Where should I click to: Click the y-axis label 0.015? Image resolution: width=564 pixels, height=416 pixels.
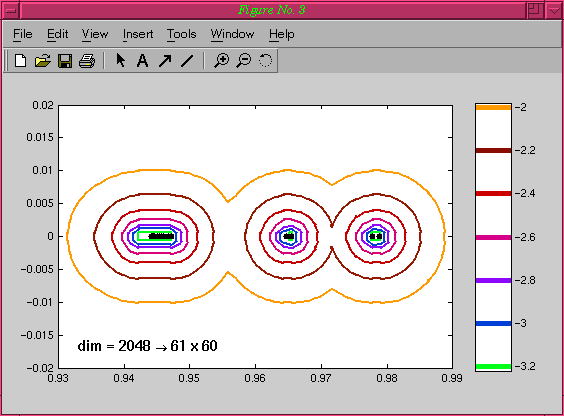tap(40, 137)
